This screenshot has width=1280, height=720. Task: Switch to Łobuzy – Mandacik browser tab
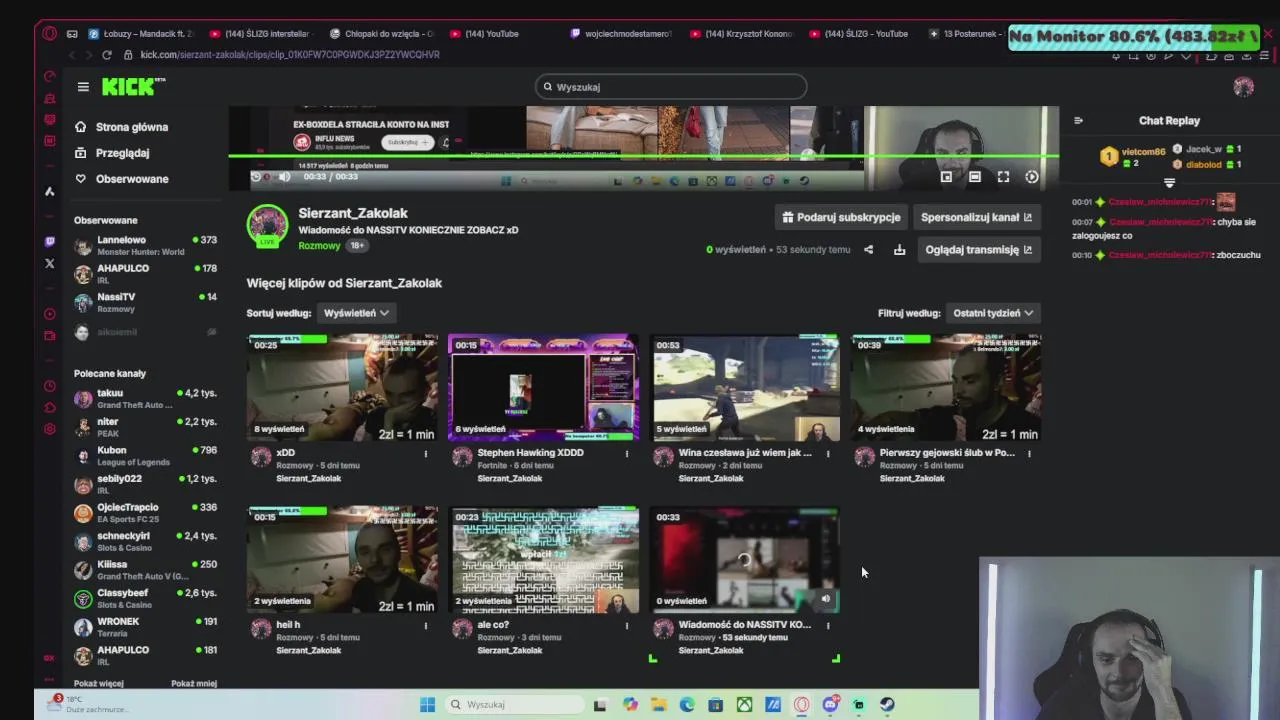142,34
